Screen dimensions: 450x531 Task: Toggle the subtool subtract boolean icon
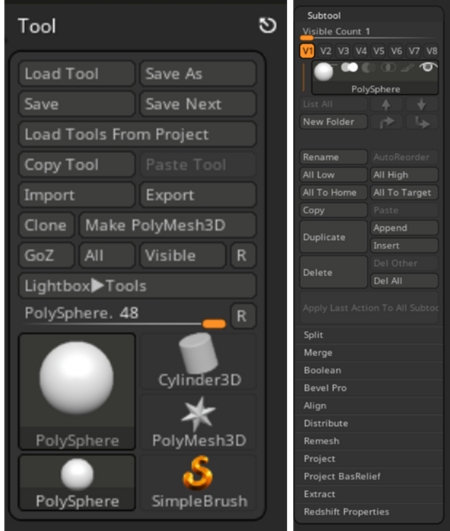pos(368,68)
